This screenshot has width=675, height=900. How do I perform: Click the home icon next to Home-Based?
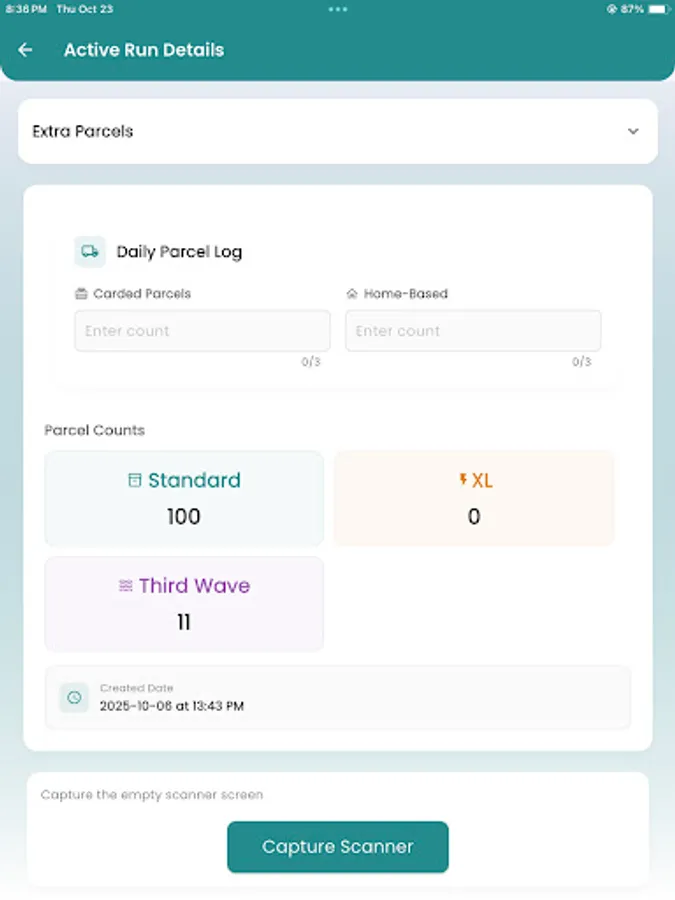pyautogui.click(x=353, y=293)
